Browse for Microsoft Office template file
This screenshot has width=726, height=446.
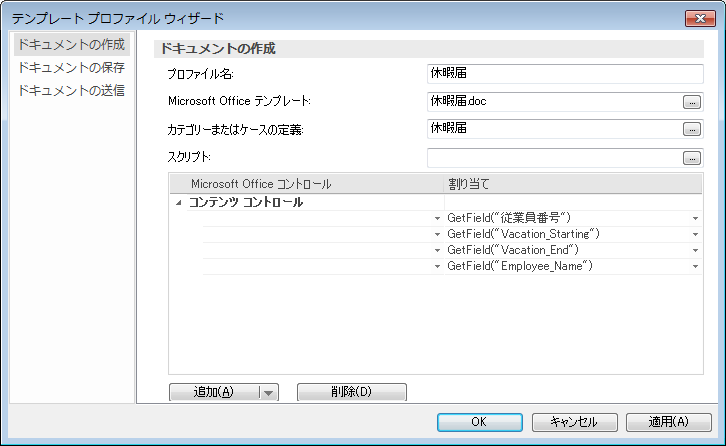click(692, 102)
